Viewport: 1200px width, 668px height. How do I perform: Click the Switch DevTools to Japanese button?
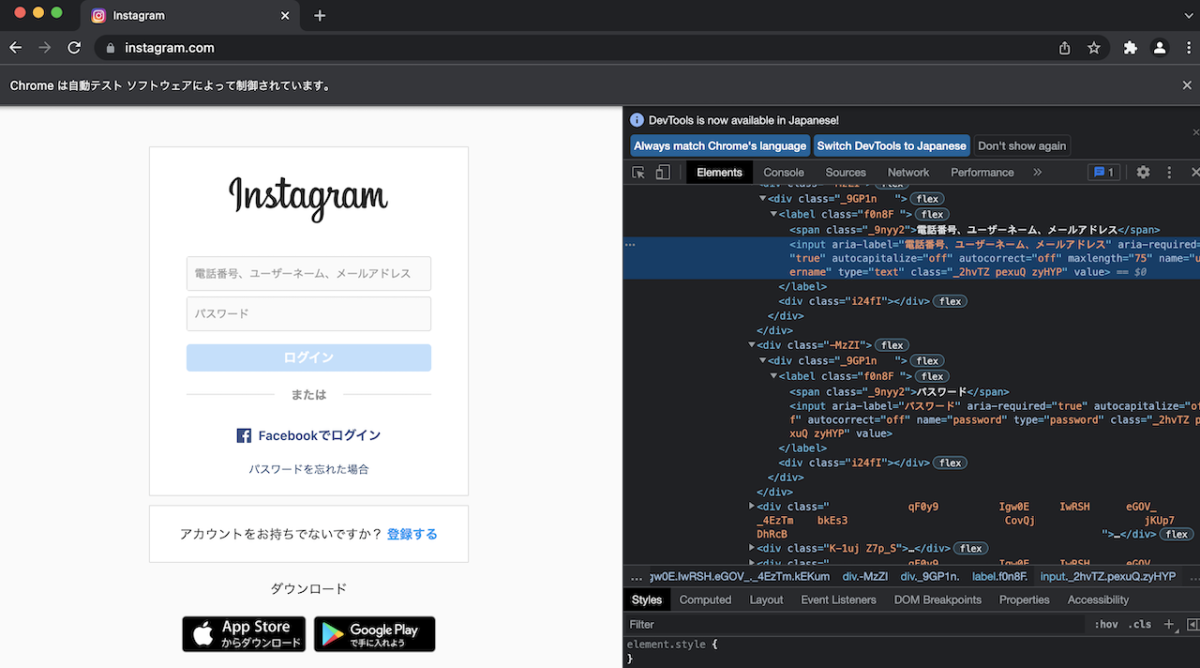pos(892,145)
